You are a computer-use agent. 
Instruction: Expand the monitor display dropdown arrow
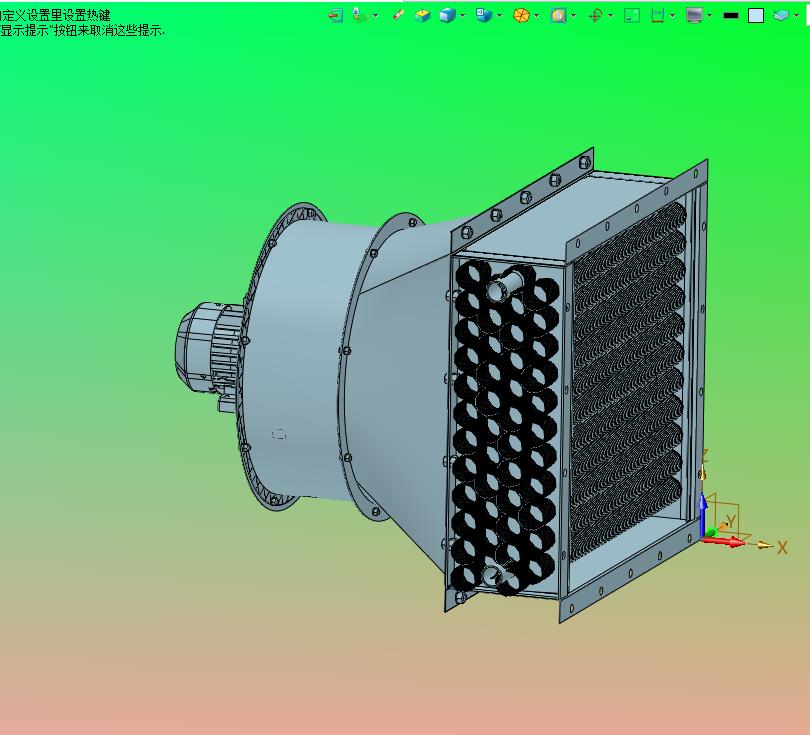[709, 16]
